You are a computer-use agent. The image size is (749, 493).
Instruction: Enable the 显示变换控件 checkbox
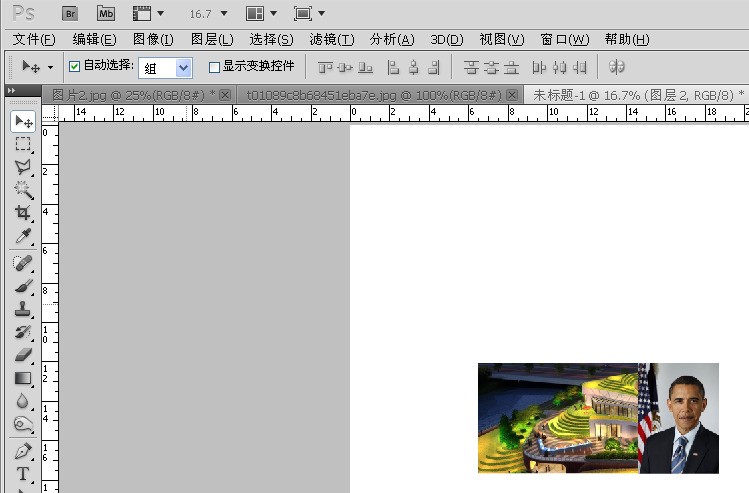click(x=214, y=67)
